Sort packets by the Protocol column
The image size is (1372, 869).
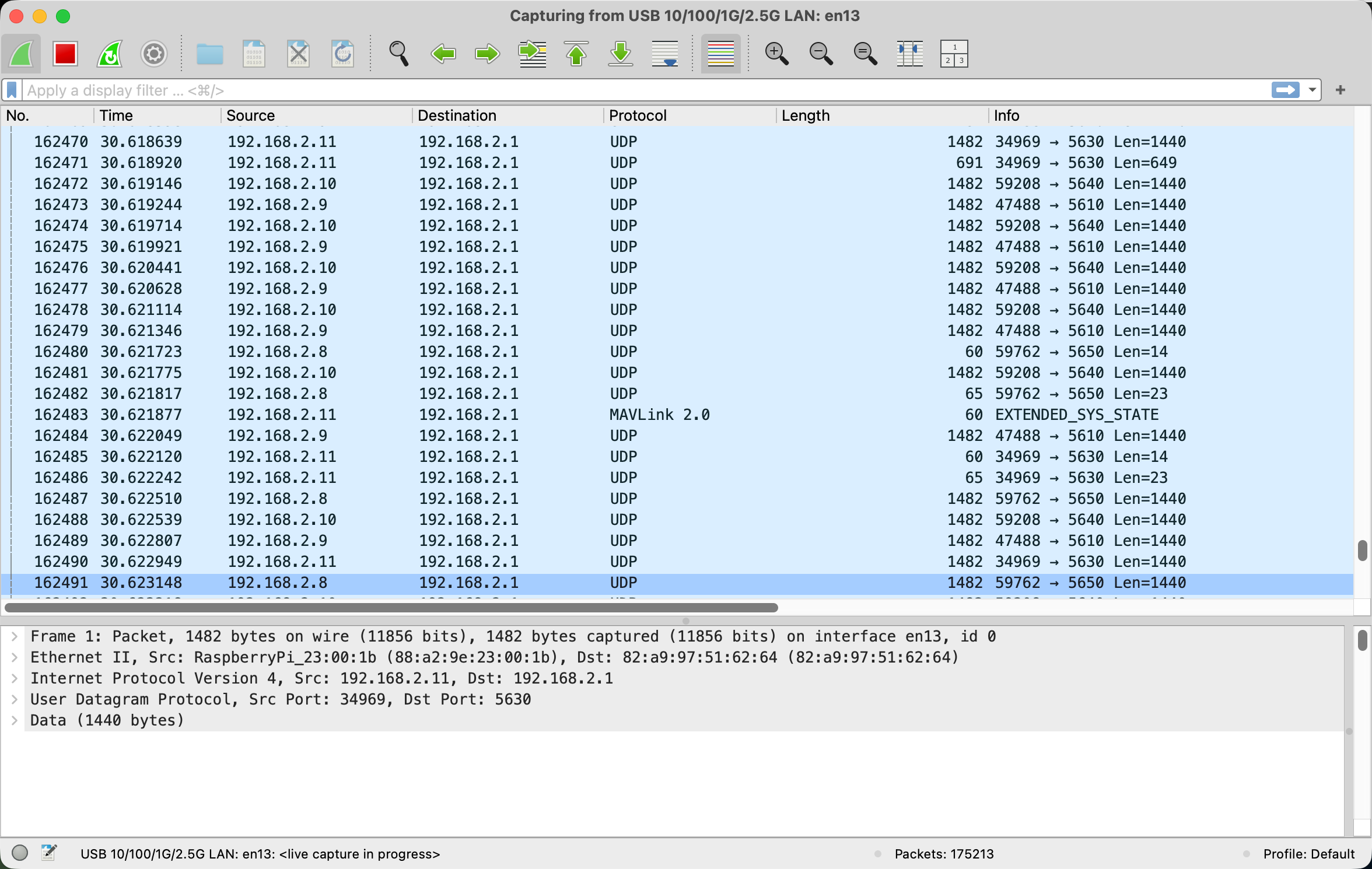pyautogui.click(x=638, y=115)
